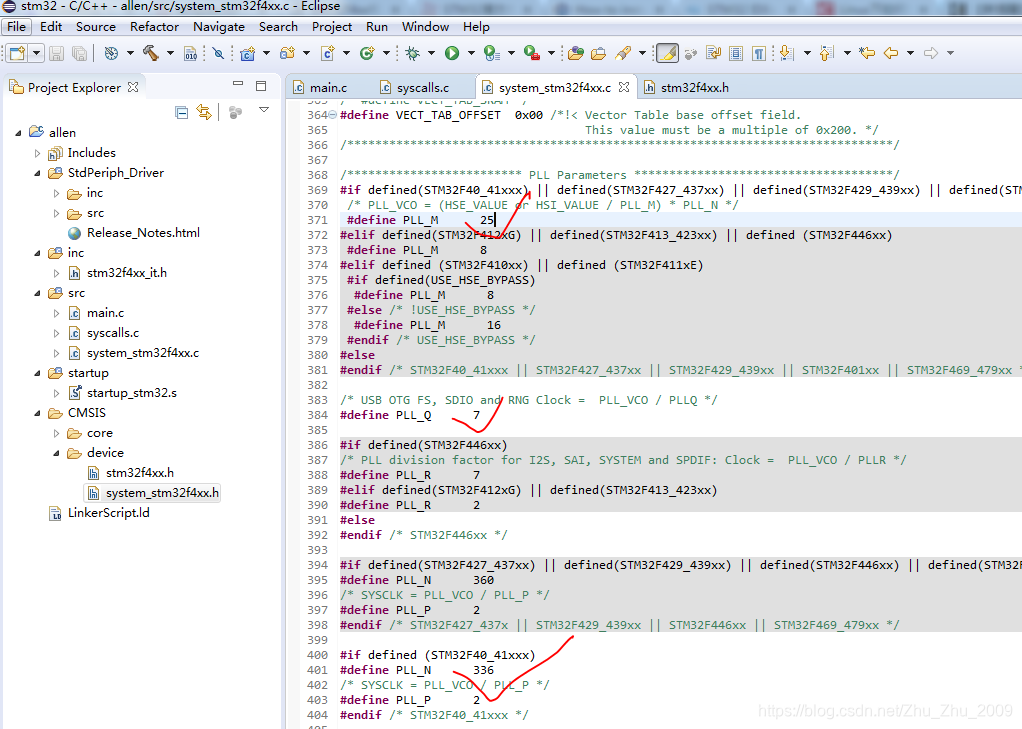Collapse the device folder
The image size is (1022, 729).
pyautogui.click(x=57, y=453)
